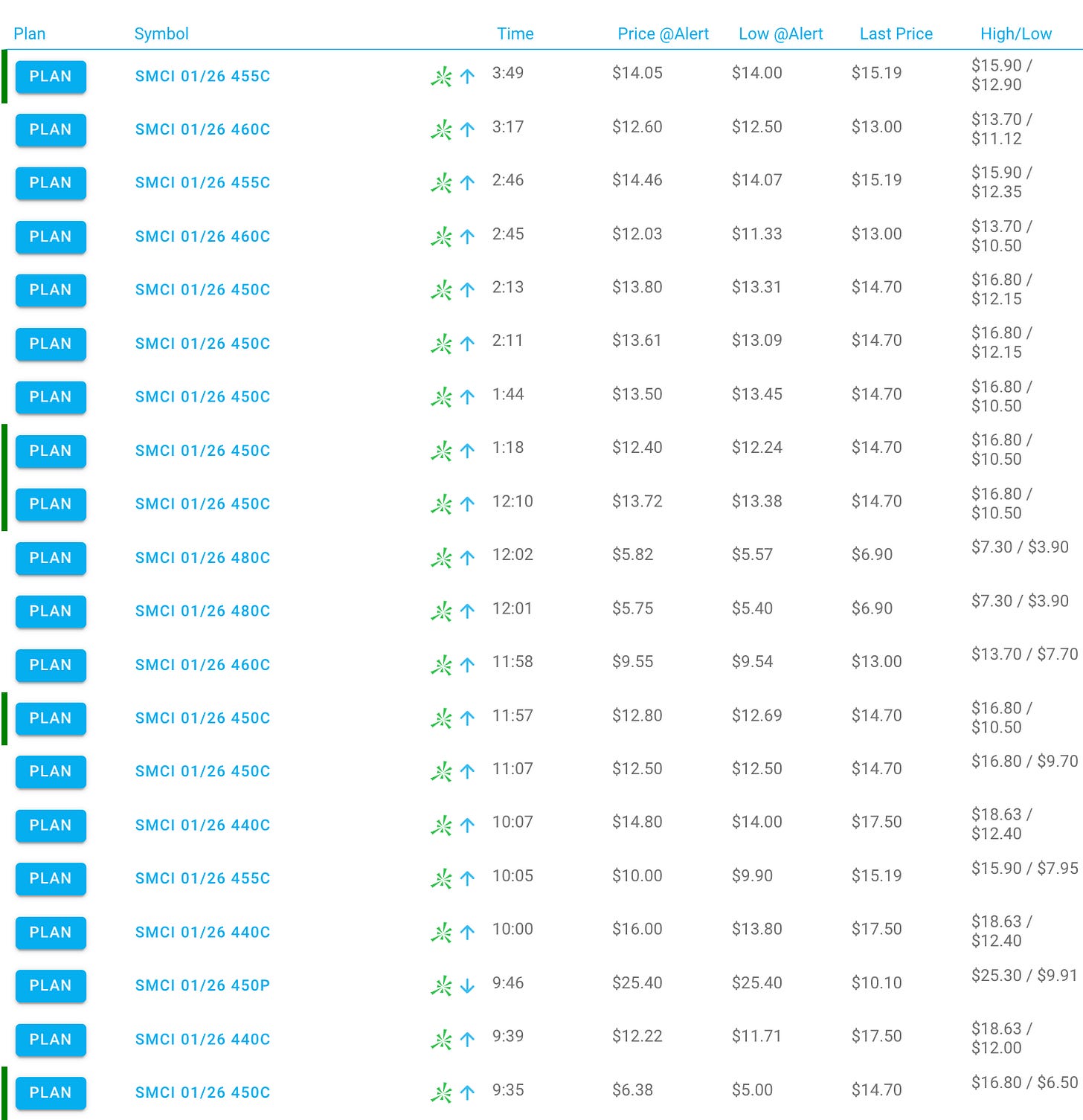Click the green burst icon in the 12:02 row
This screenshot has width=1083, height=1120.
click(442, 558)
